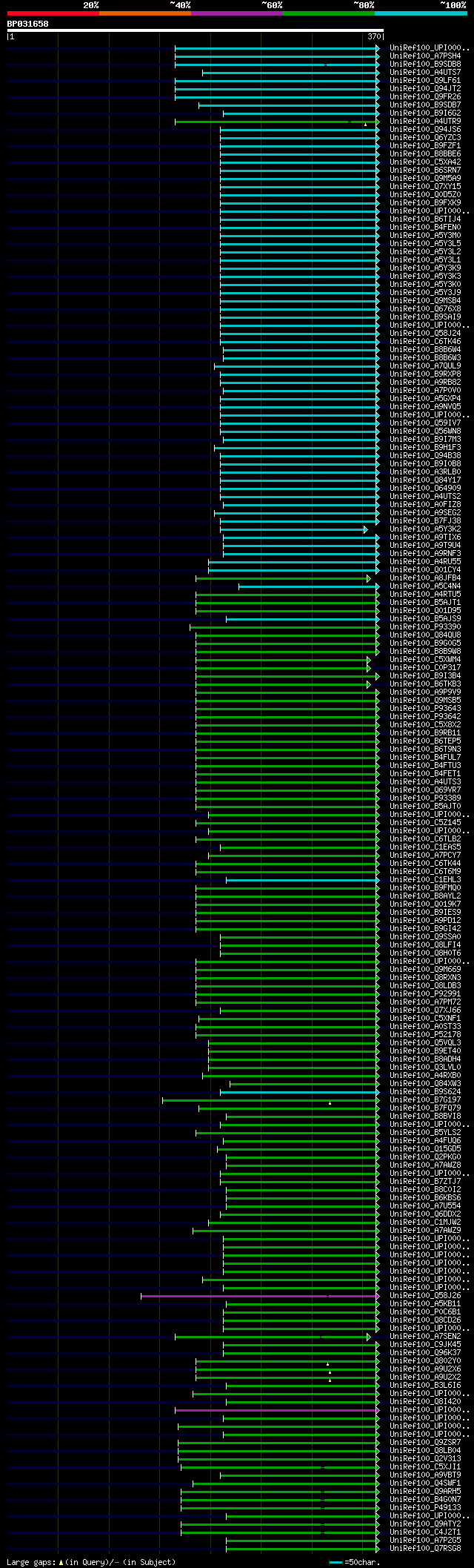Select the UniRef100_Q58J26 label
The height and width of the screenshot is (1568, 474).
click(425, 1295)
